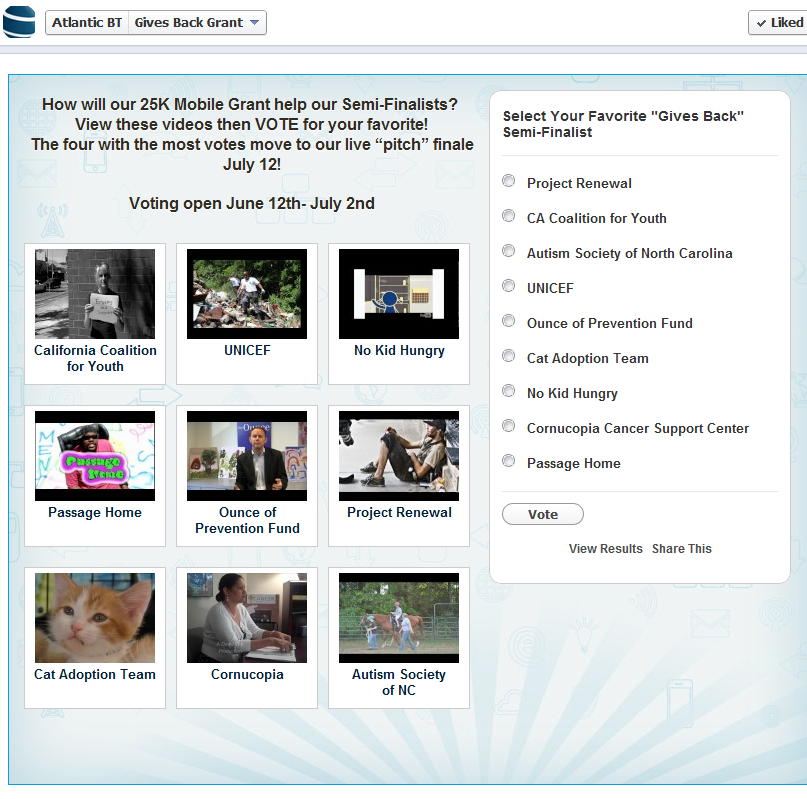Open the Gives Back Grant dropdown
This screenshot has width=807, height=799.
[197, 23]
